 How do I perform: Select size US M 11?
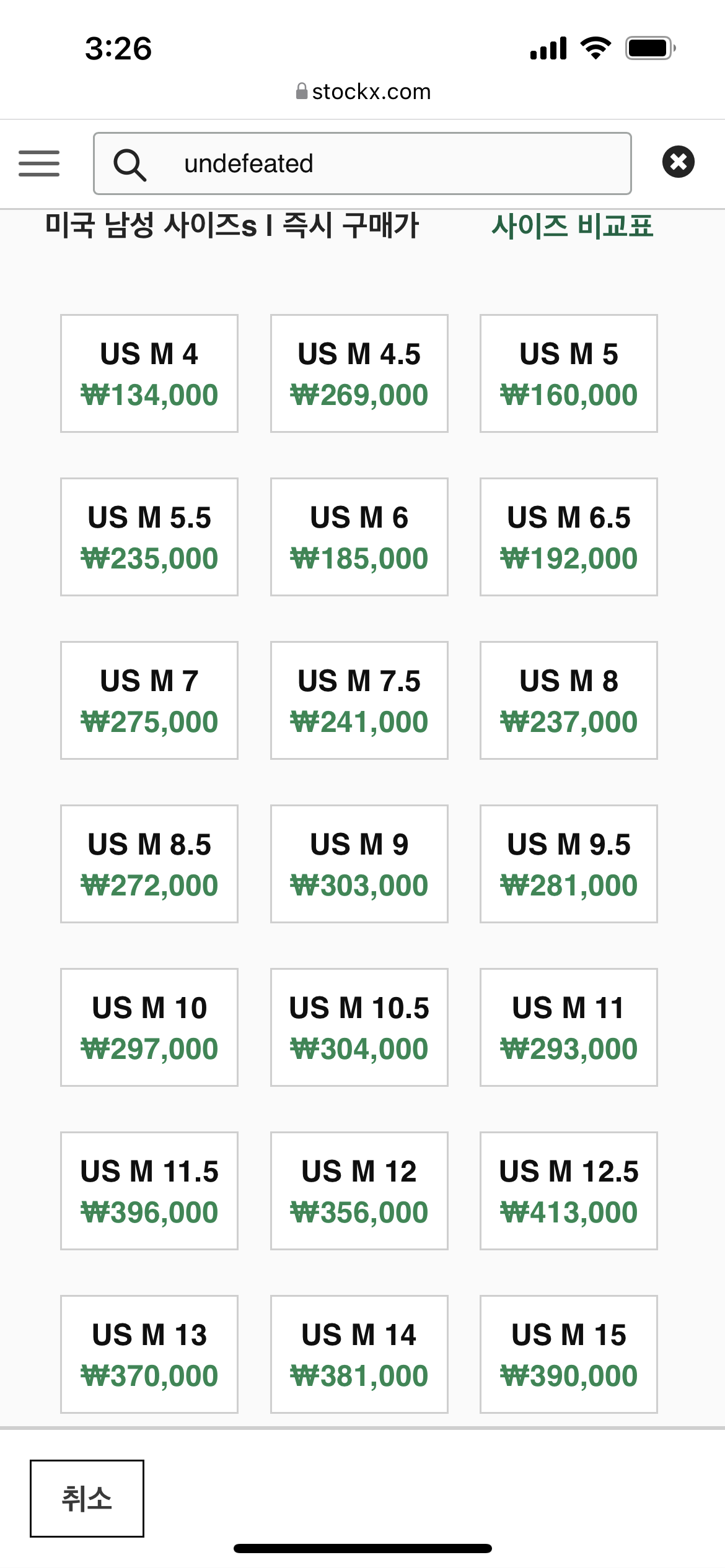click(568, 1027)
